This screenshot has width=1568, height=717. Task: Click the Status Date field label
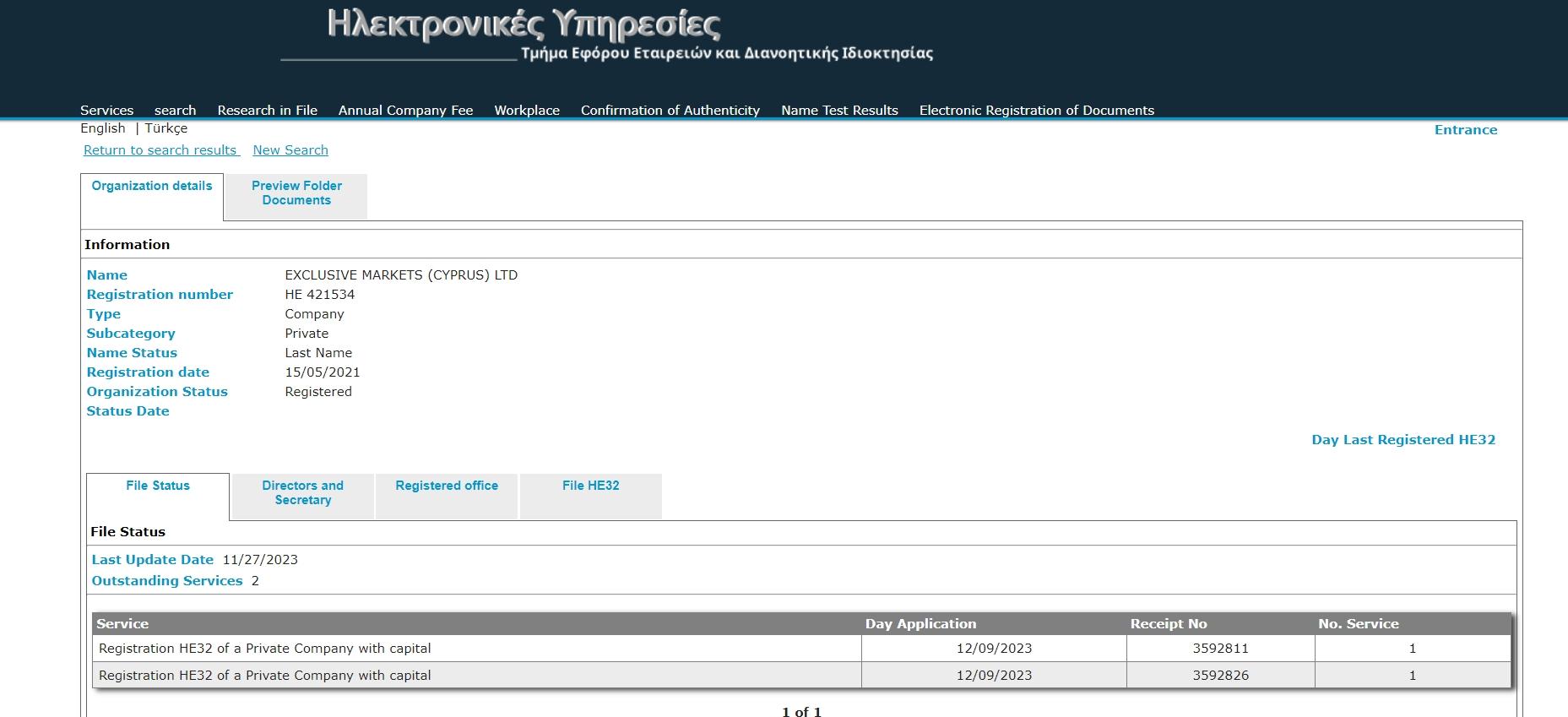[128, 411]
